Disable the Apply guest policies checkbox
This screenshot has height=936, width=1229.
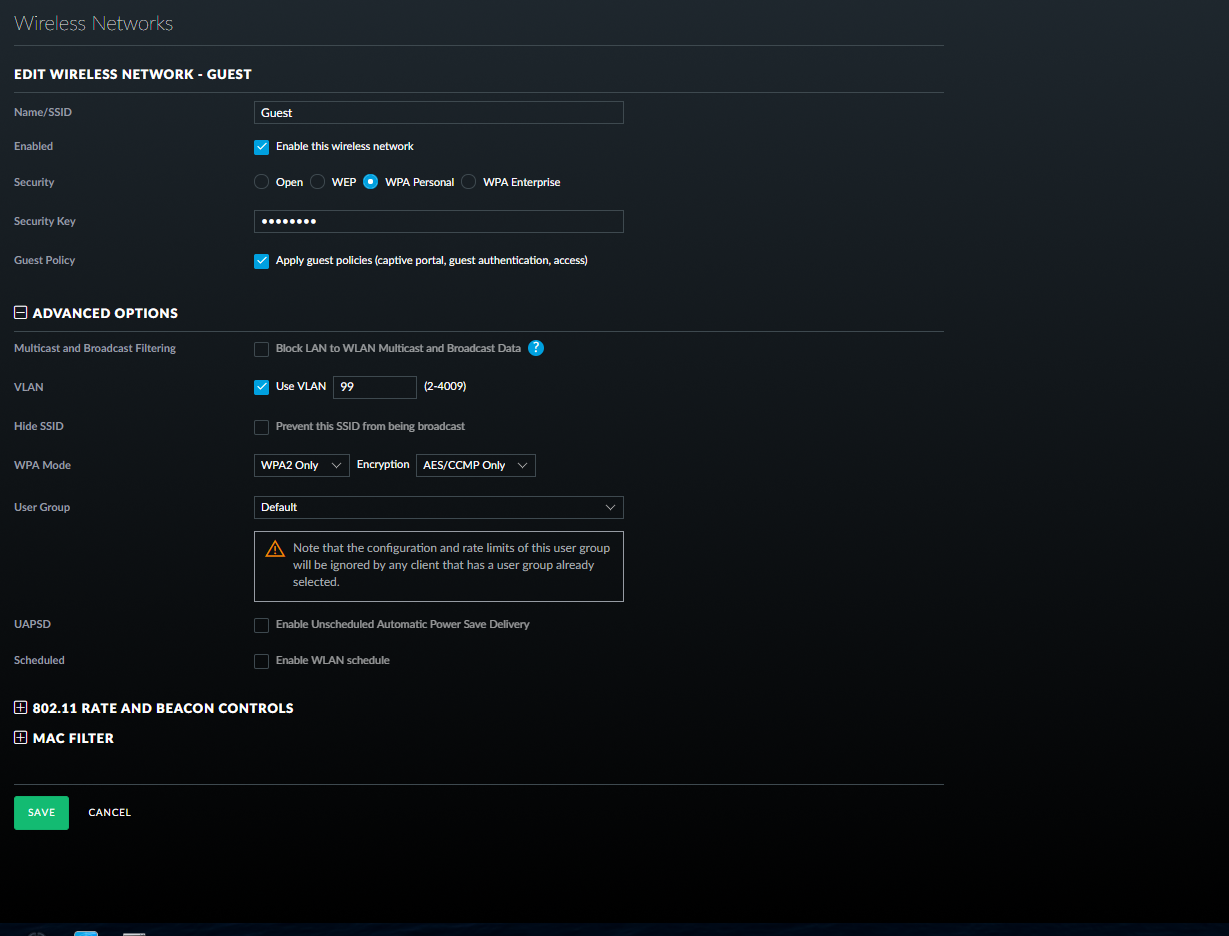262,261
